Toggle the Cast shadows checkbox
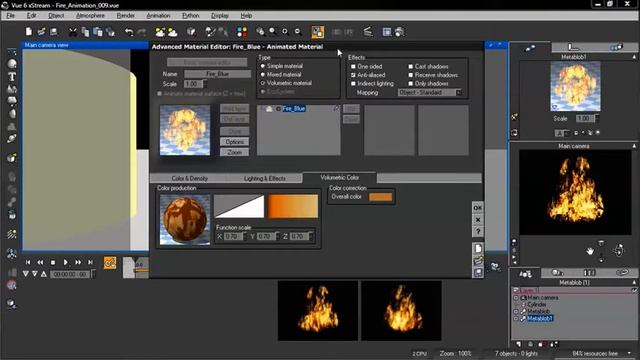Viewport: 640px width, 360px height. (x=411, y=67)
